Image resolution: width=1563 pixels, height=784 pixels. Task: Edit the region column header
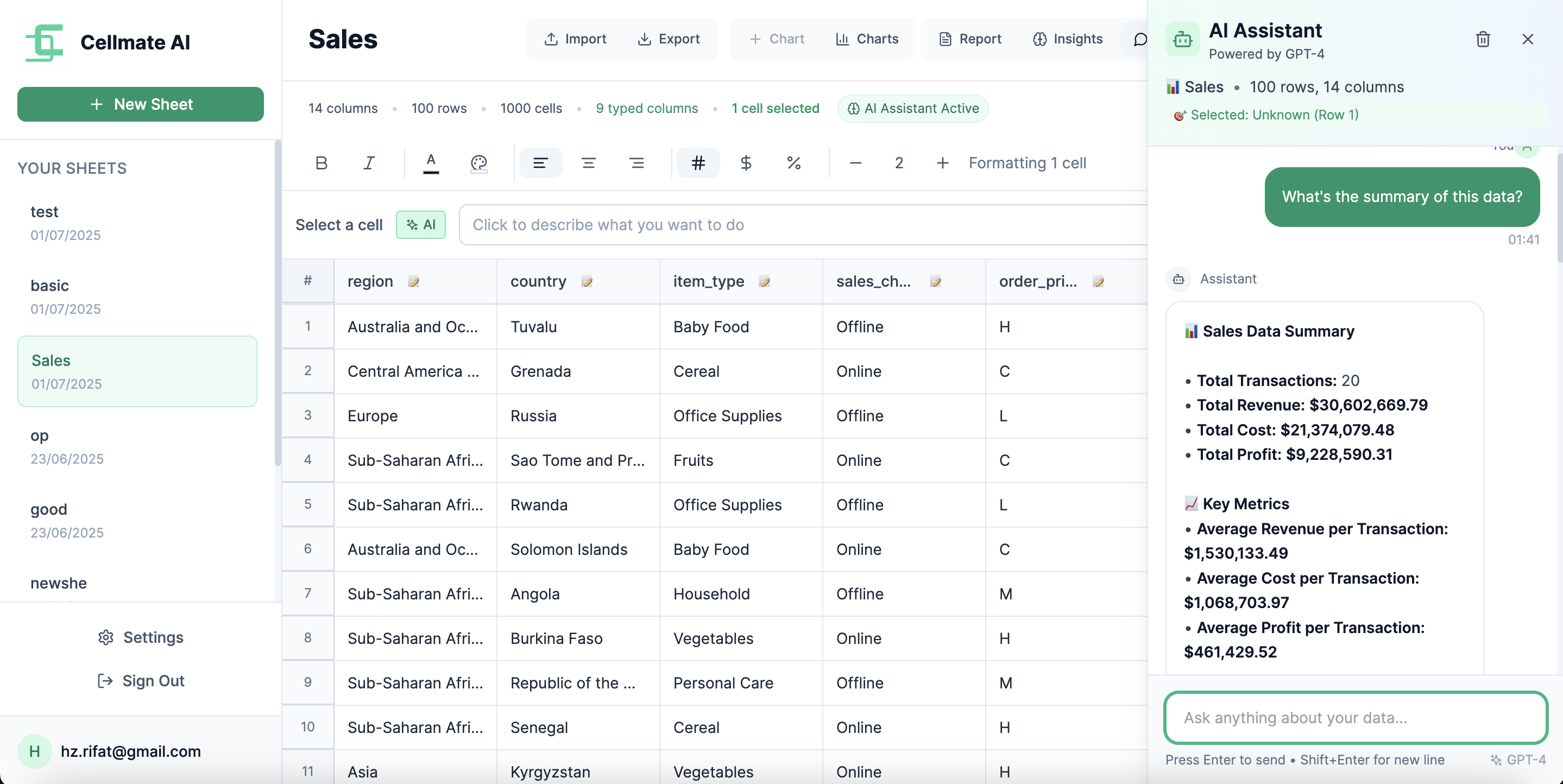click(x=414, y=282)
